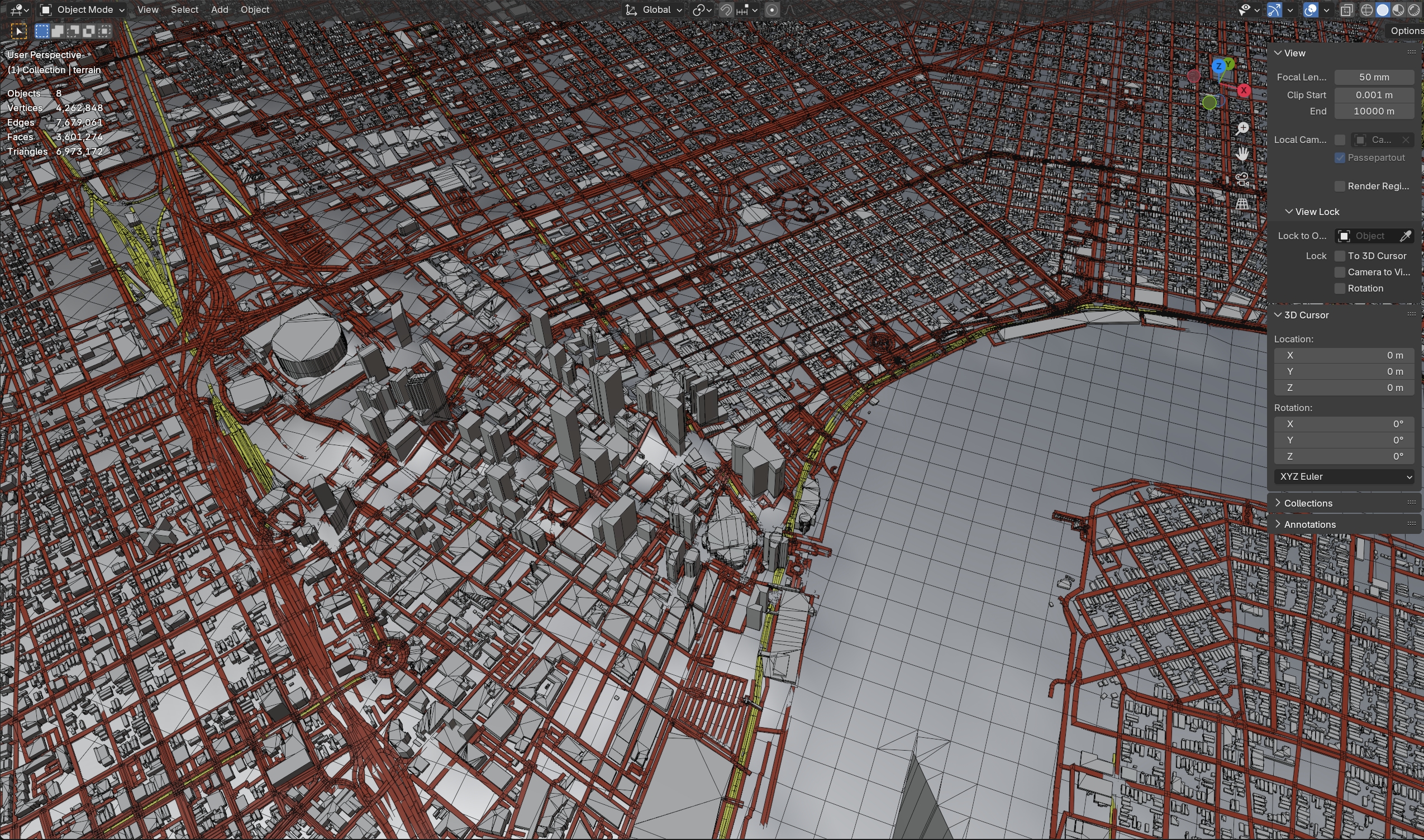Click the pan view hand icon
The height and width of the screenshot is (840, 1424).
(x=1242, y=154)
